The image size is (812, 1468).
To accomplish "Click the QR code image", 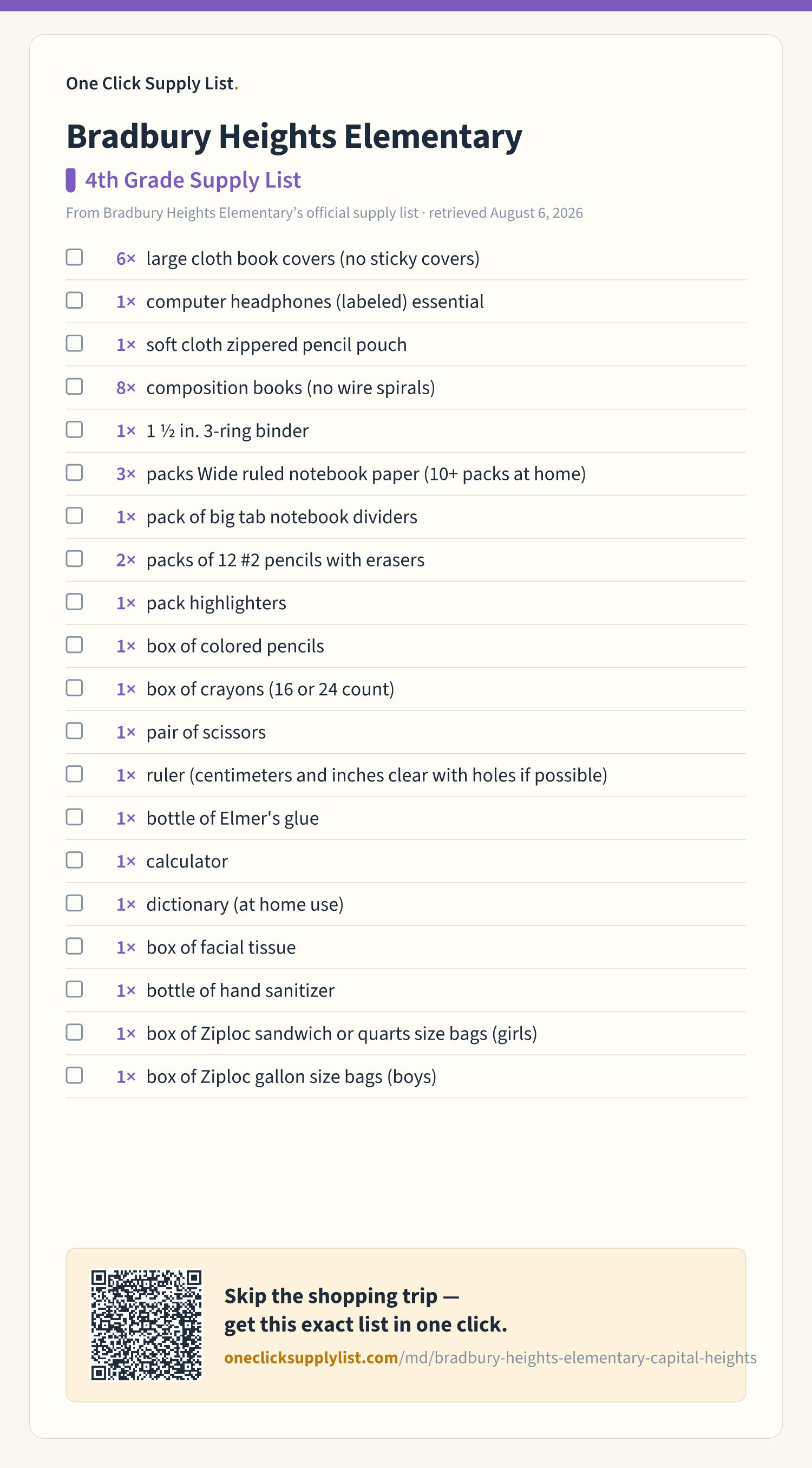I will pos(147,1325).
